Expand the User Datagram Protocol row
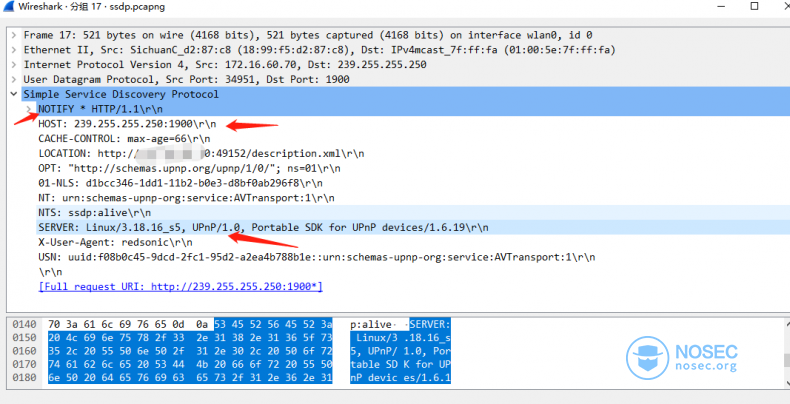Image resolution: width=790 pixels, height=404 pixels. 14,79
